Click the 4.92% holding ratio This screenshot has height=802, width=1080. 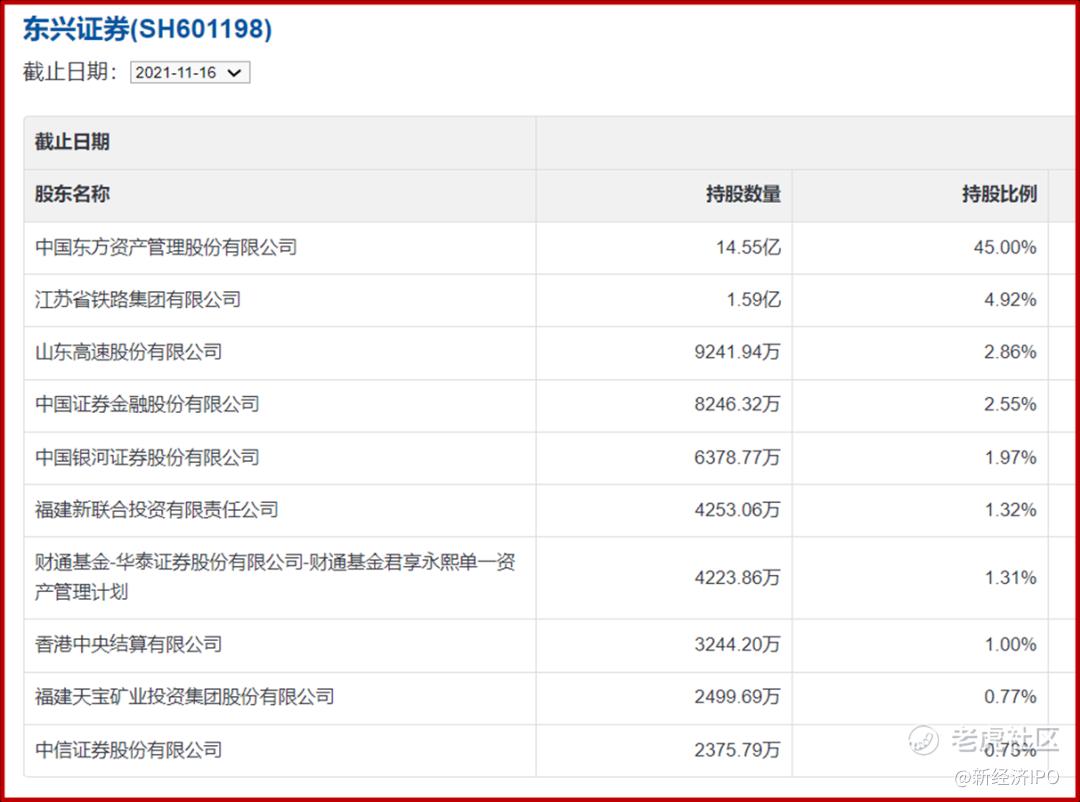[x=1010, y=300]
